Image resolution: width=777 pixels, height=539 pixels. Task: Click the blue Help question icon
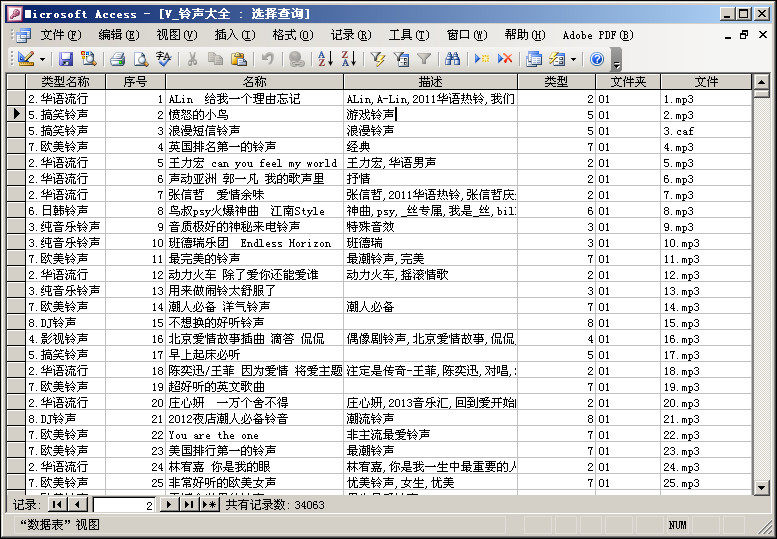tap(597, 59)
